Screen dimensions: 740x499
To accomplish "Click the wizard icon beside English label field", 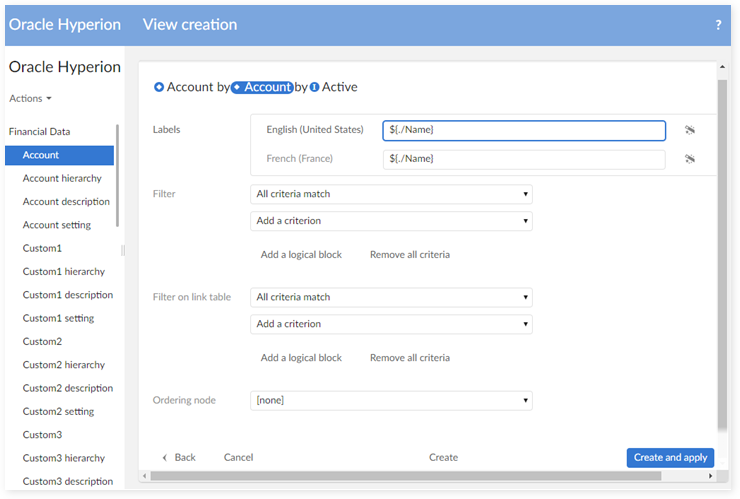I will click(x=689, y=130).
